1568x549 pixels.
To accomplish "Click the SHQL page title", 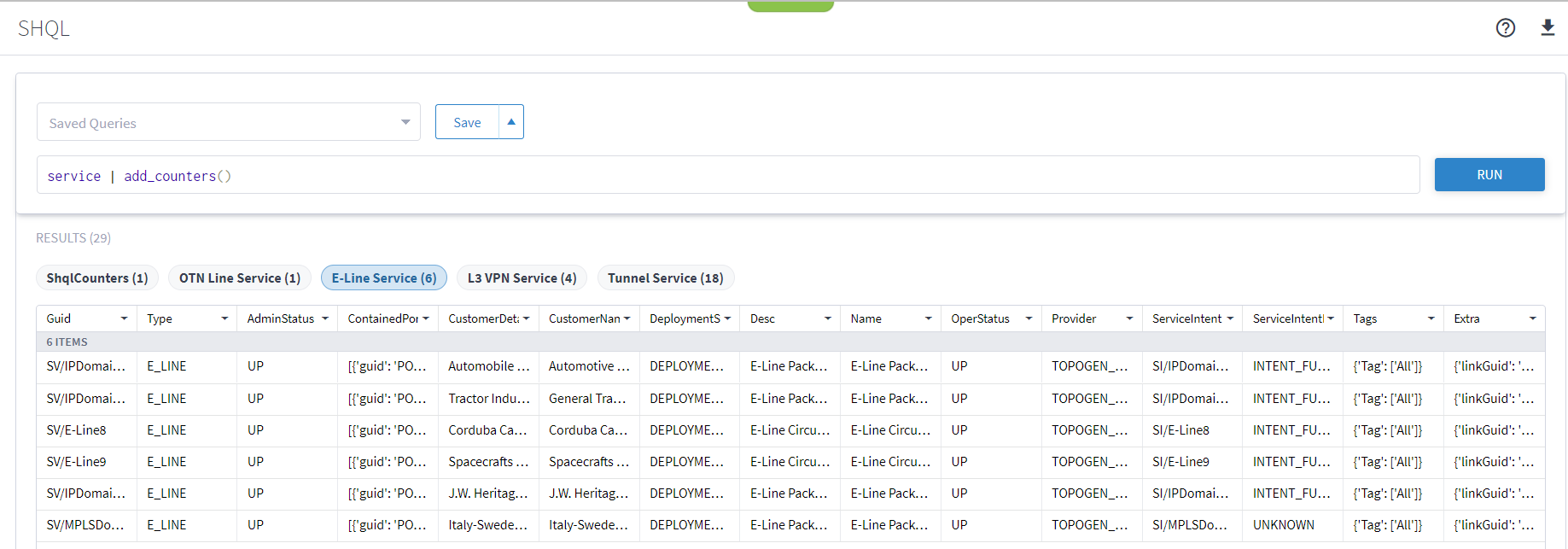I will click(44, 28).
